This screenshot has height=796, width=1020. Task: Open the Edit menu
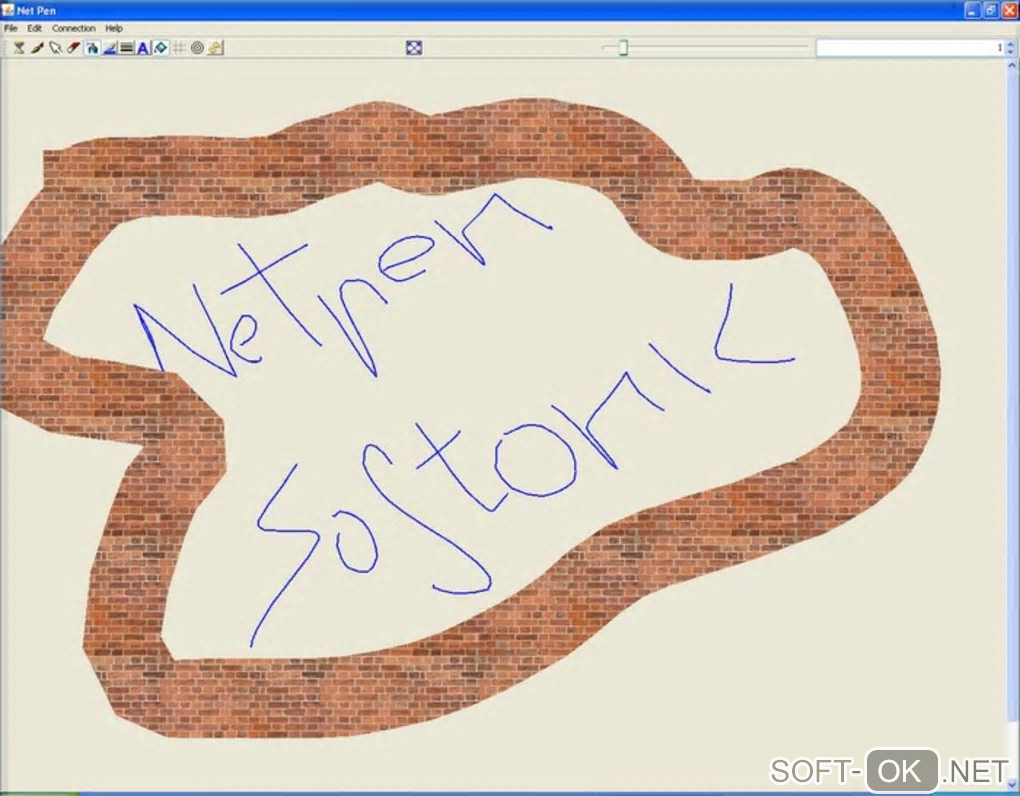click(34, 28)
